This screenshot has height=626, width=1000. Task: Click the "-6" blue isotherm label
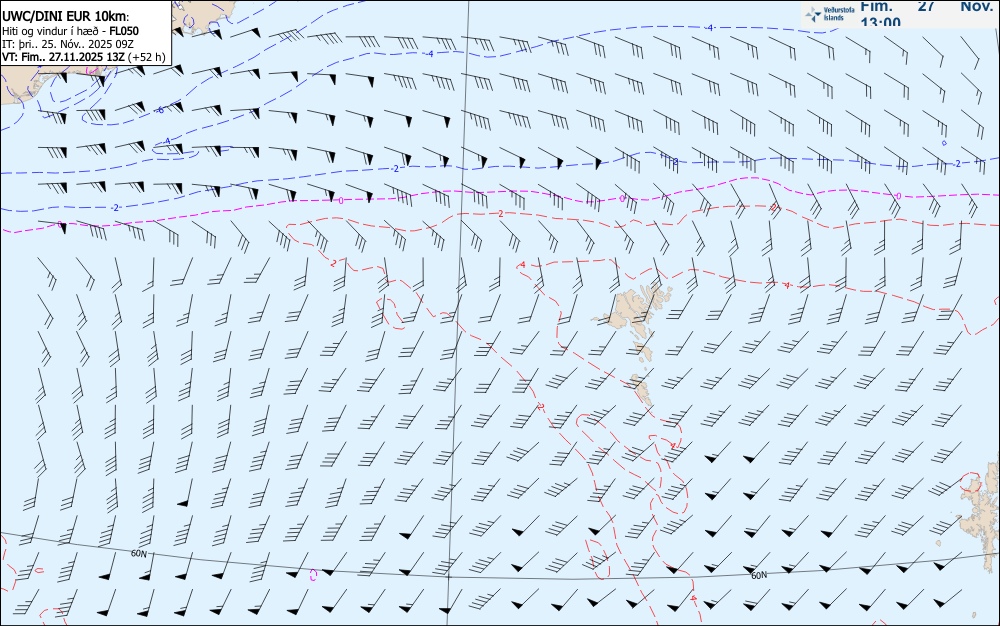click(160, 111)
